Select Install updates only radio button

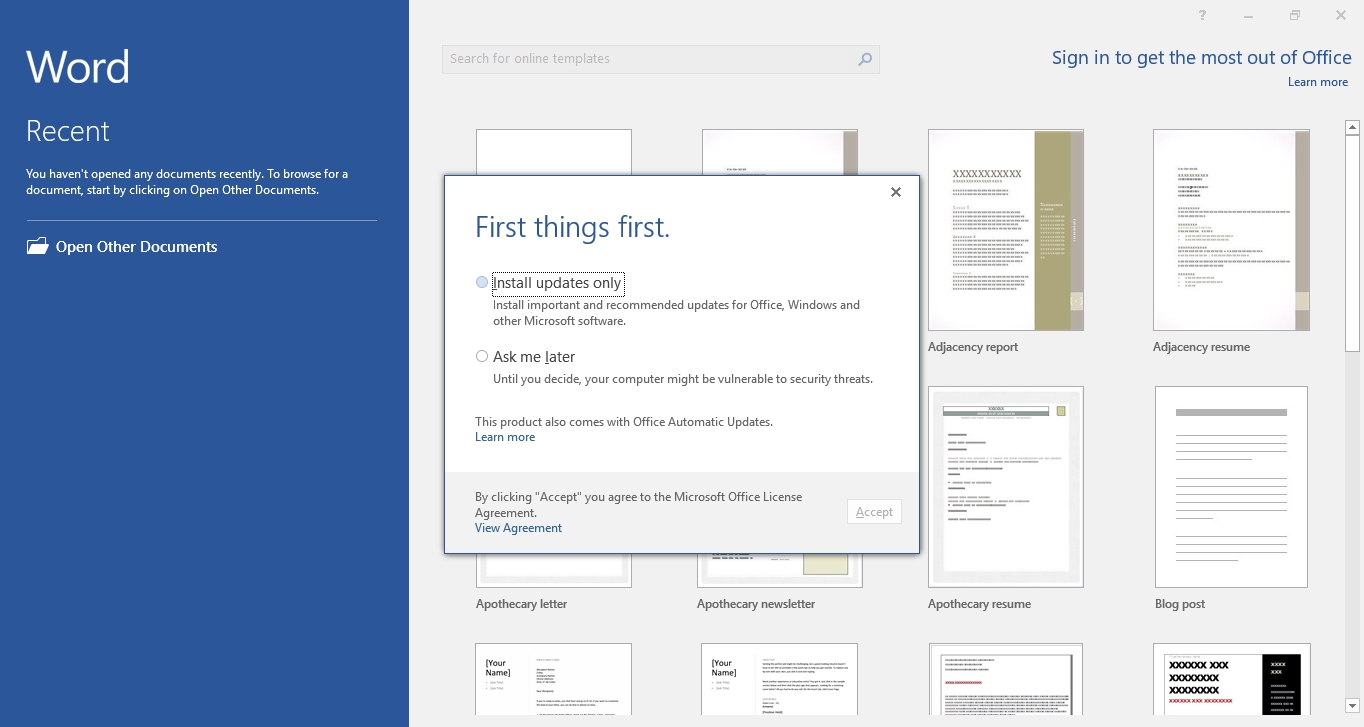click(x=482, y=283)
